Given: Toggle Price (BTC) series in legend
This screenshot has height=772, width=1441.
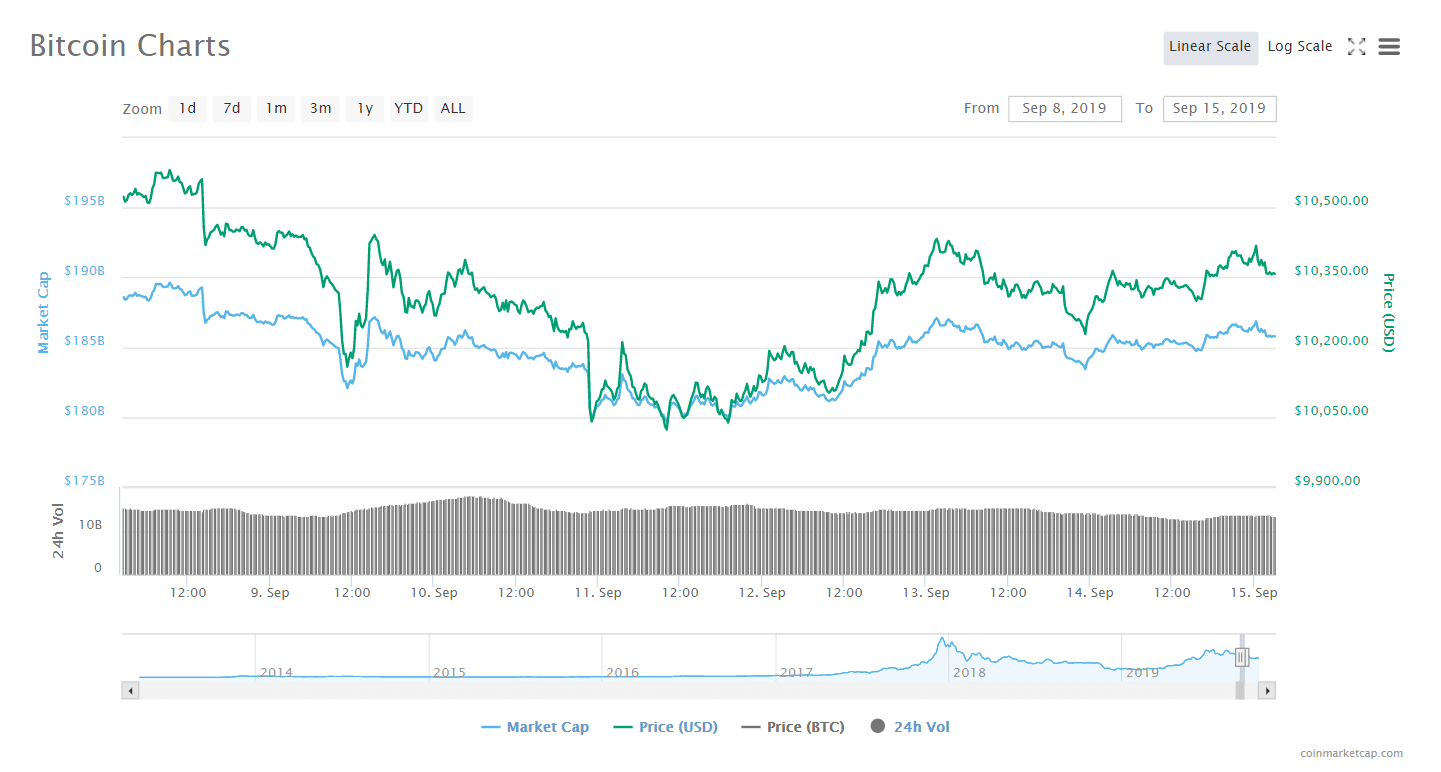Looking at the screenshot, I should click(x=793, y=727).
